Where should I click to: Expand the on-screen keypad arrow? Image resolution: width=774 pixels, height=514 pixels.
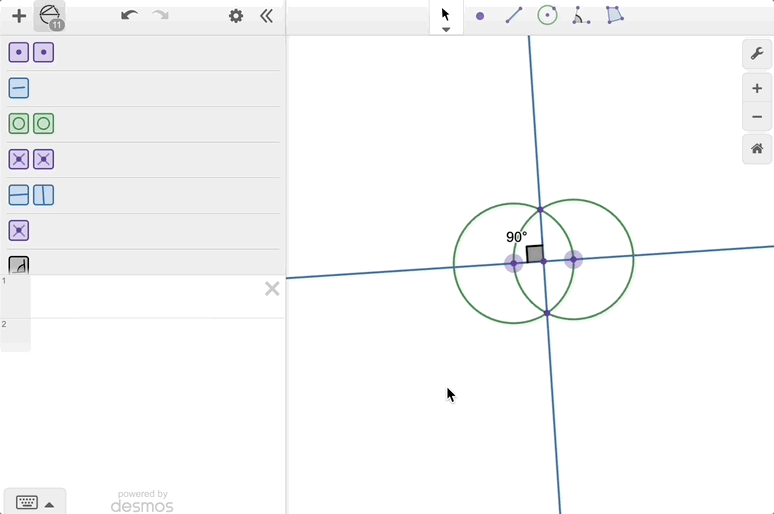pyautogui.click(x=50, y=504)
